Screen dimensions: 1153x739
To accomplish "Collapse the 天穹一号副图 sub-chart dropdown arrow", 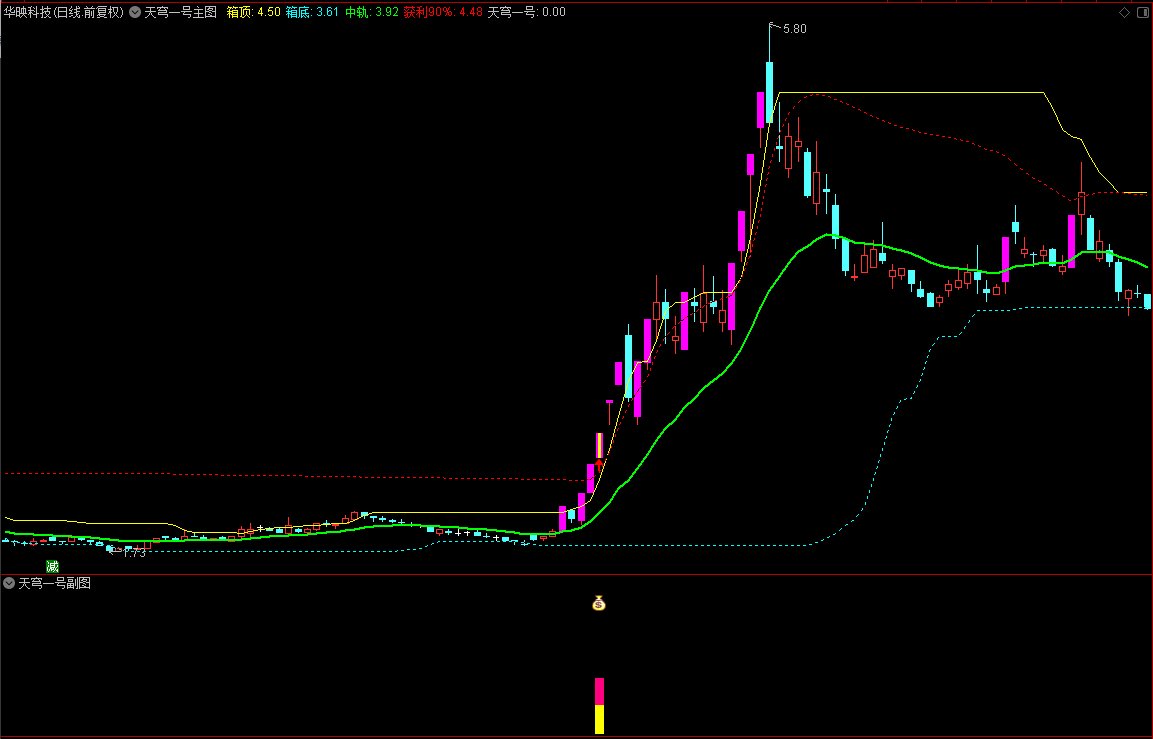I will tap(9, 583).
